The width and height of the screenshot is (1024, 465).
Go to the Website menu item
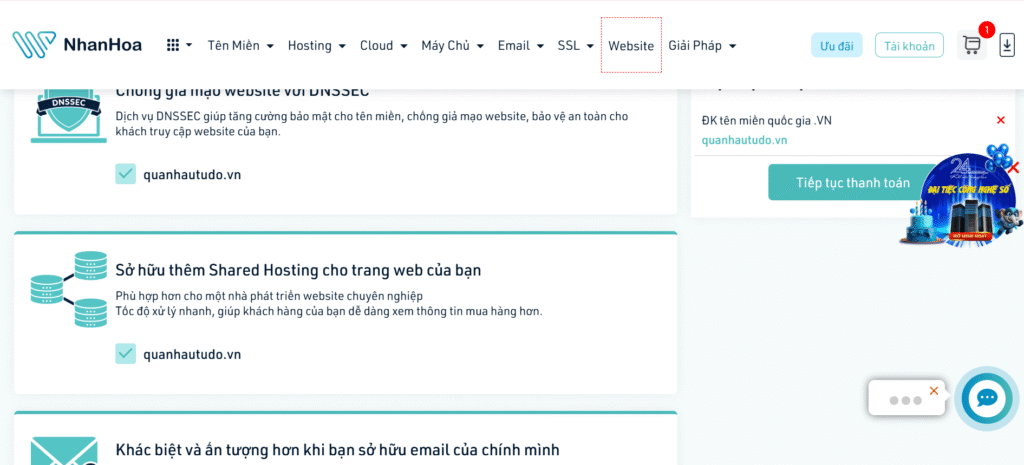point(631,45)
